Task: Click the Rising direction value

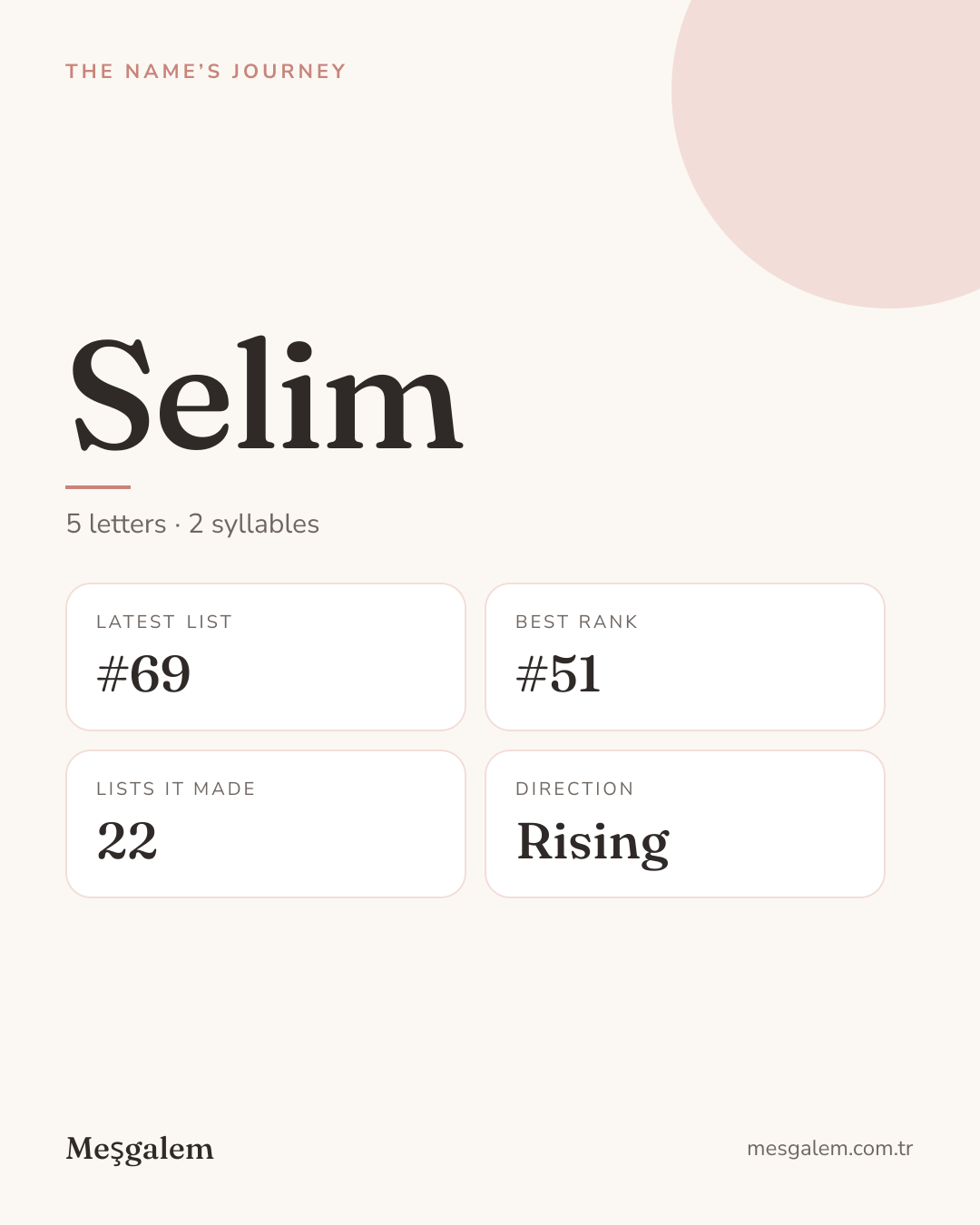Action: click(593, 844)
